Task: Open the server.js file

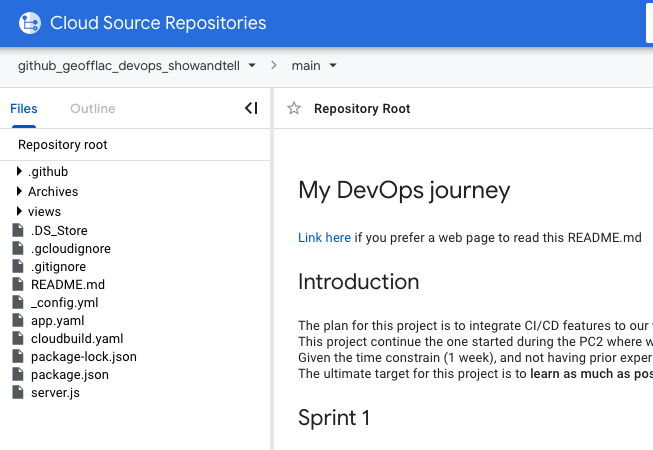Action: pyautogui.click(x=55, y=393)
